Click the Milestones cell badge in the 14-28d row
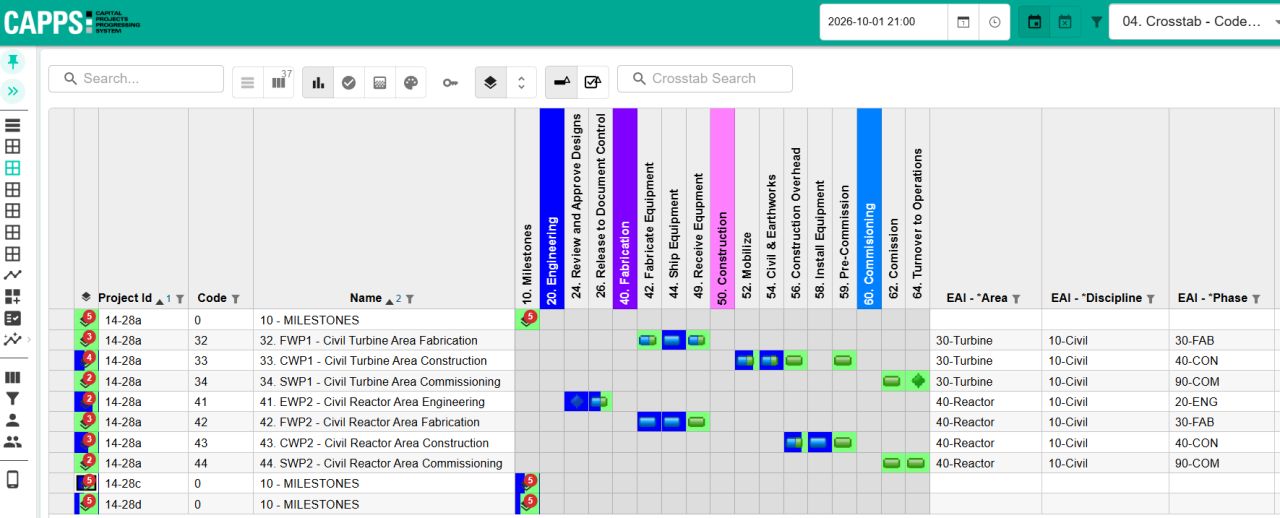Screen dimensions: 1280x518 pyautogui.click(x=528, y=504)
